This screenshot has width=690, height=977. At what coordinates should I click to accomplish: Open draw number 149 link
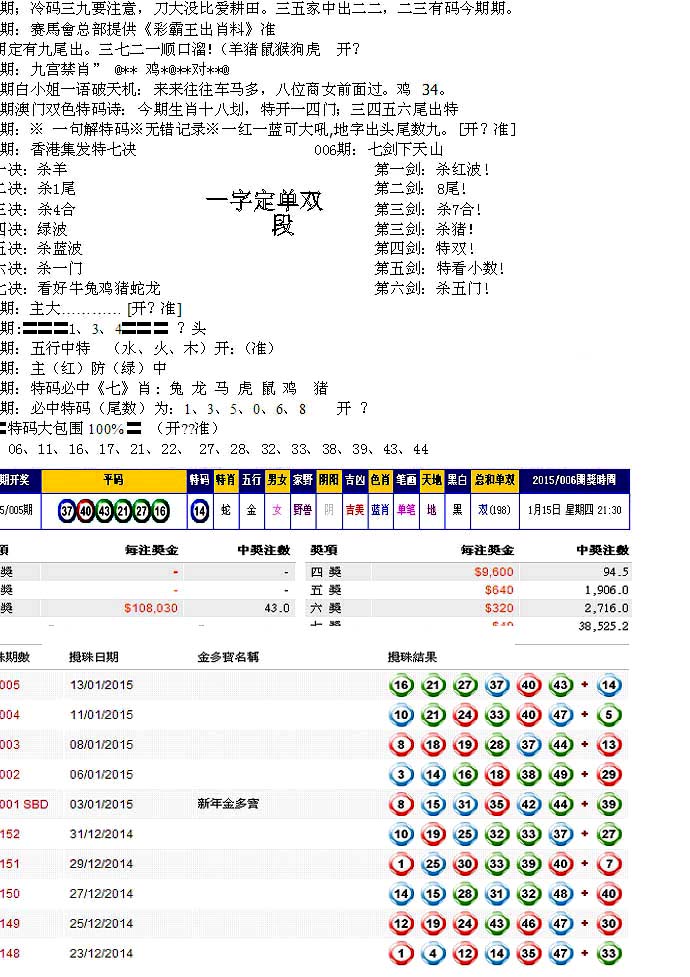click(10, 923)
